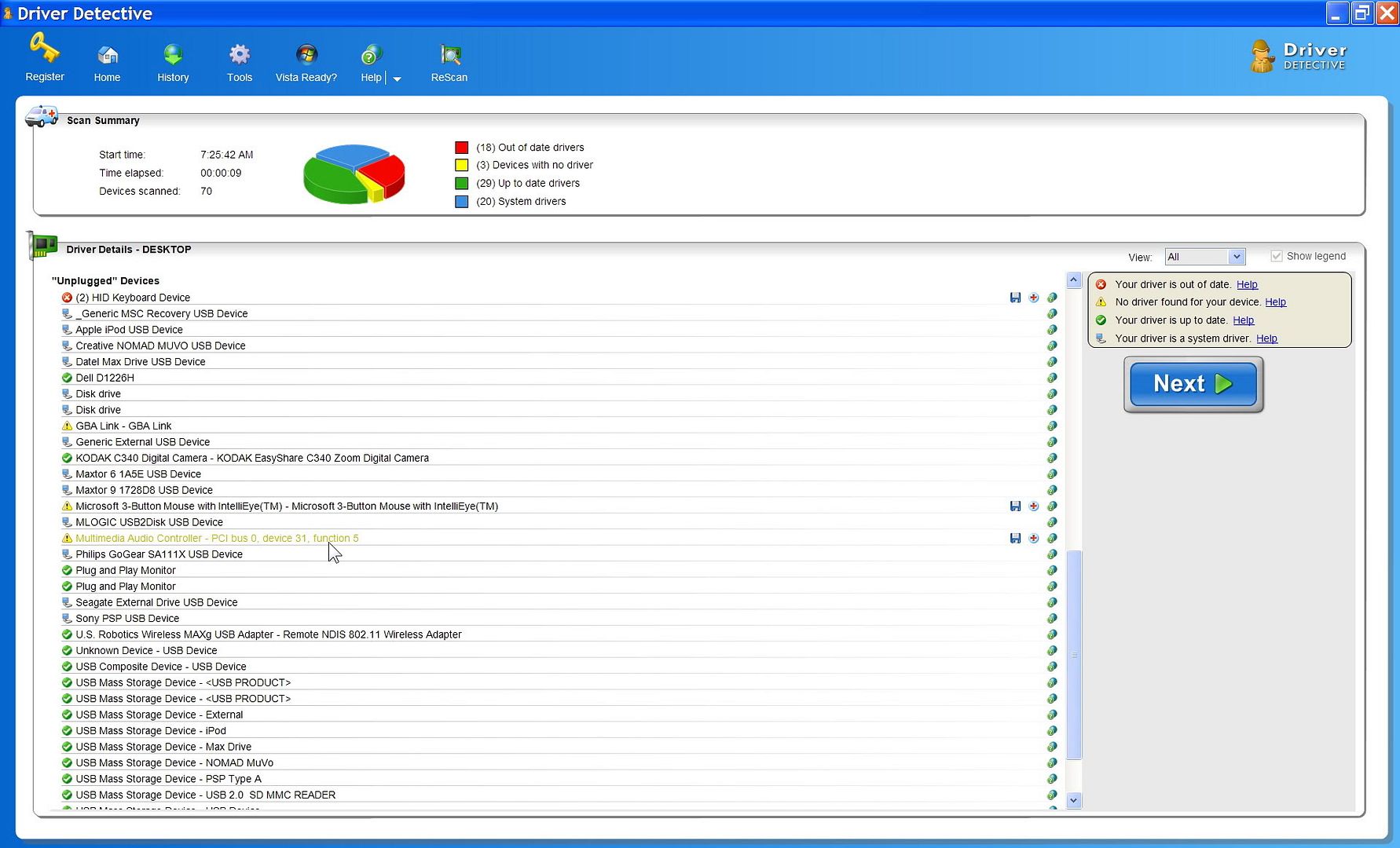The height and width of the screenshot is (848, 1400).
Task: Select USB Mass Storage Device - PSP Type A
Action: tap(558, 779)
